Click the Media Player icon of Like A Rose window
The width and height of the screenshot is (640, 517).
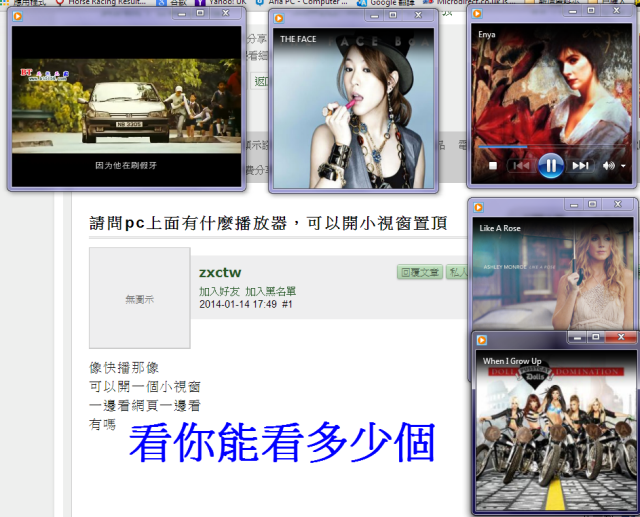(478, 207)
